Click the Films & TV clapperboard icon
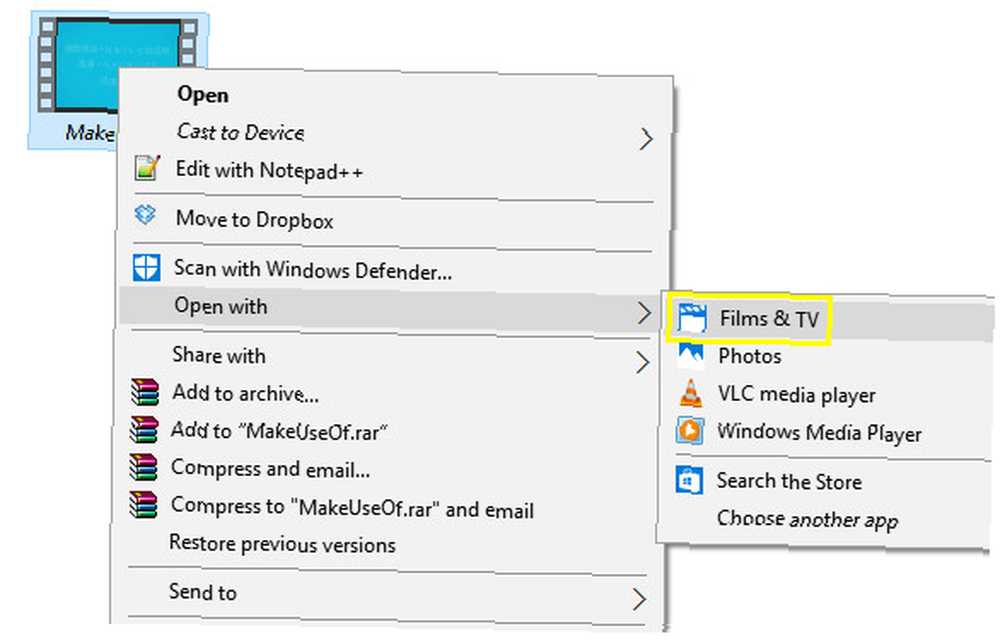The width and height of the screenshot is (1000, 641). point(692,318)
